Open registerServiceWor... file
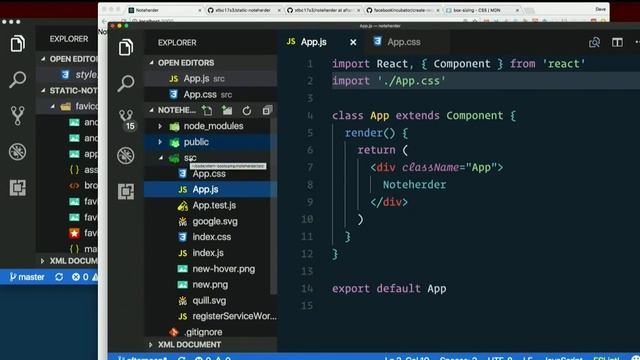 click(210, 316)
